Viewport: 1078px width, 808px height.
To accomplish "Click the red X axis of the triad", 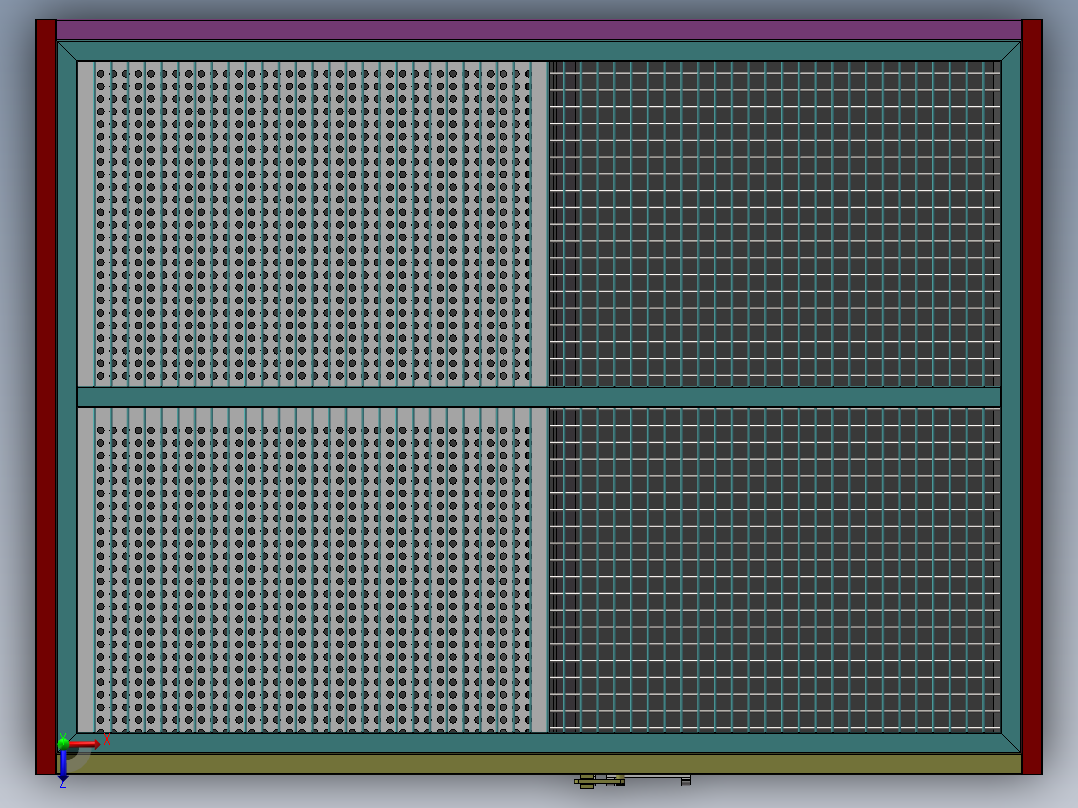I will pyautogui.click(x=86, y=743).
